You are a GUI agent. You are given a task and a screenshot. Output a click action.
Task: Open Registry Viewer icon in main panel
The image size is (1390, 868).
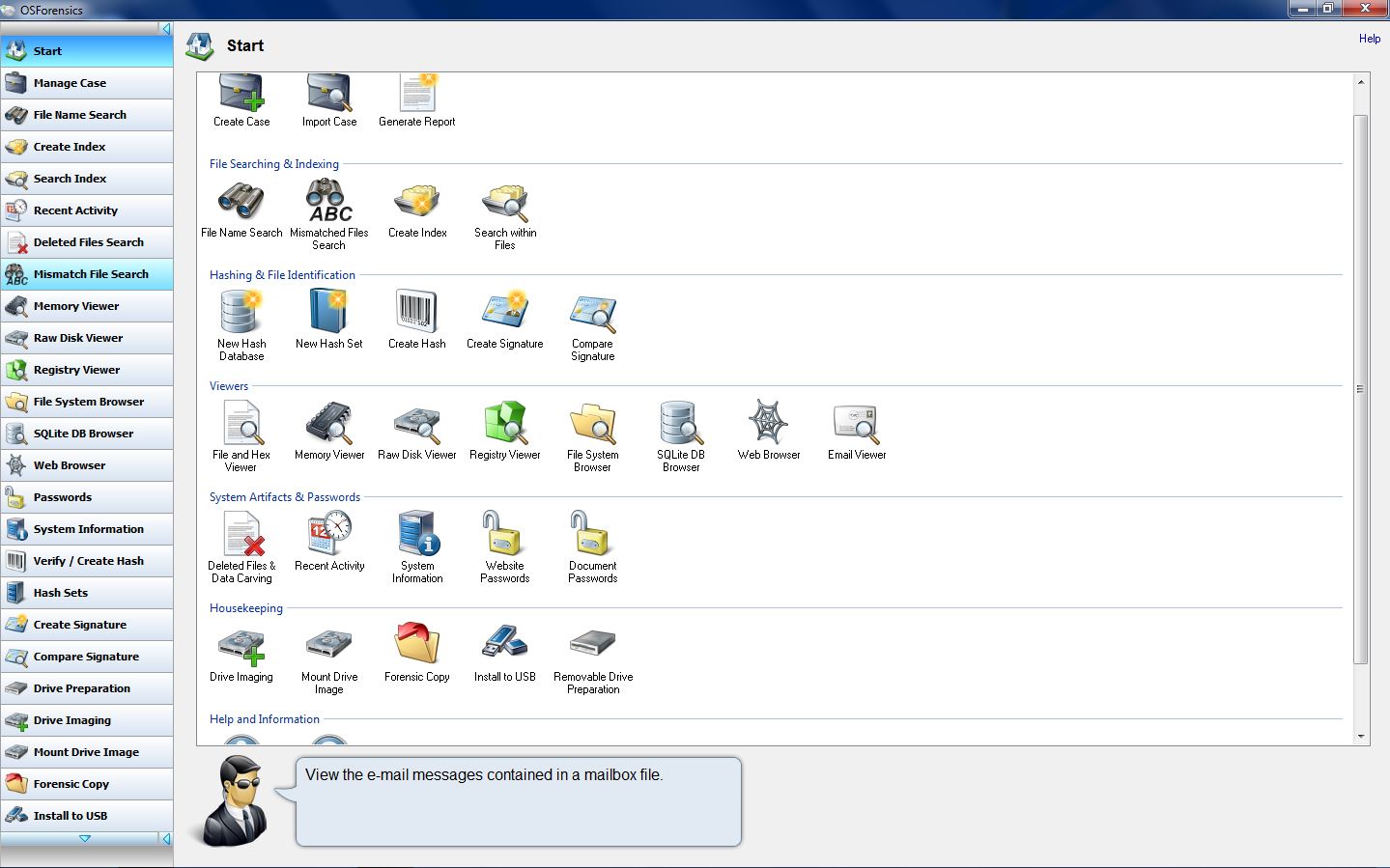pyautogui.click(x=505, y=422)
